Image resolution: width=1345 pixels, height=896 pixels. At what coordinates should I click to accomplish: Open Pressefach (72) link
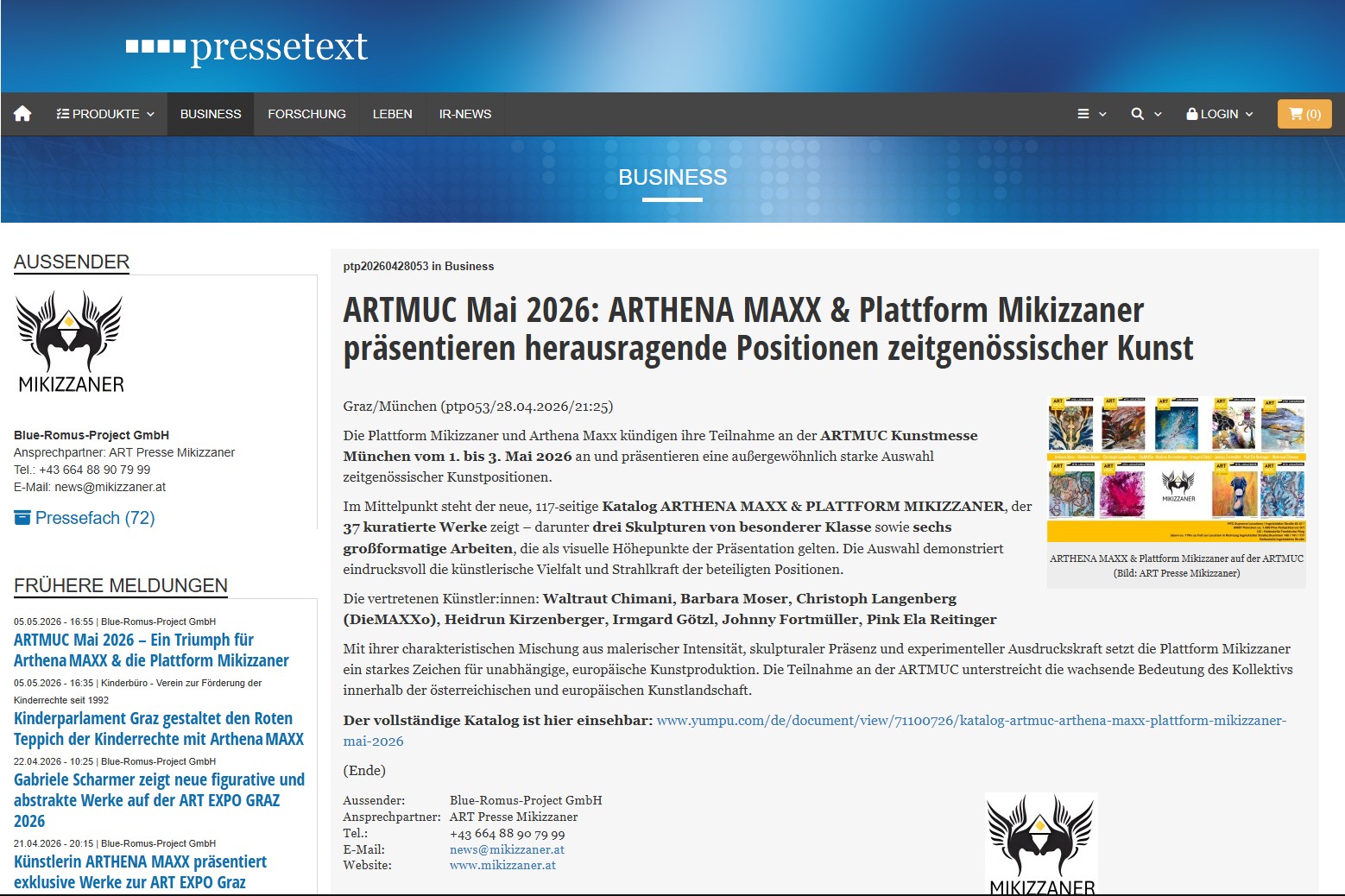[85, 518]
